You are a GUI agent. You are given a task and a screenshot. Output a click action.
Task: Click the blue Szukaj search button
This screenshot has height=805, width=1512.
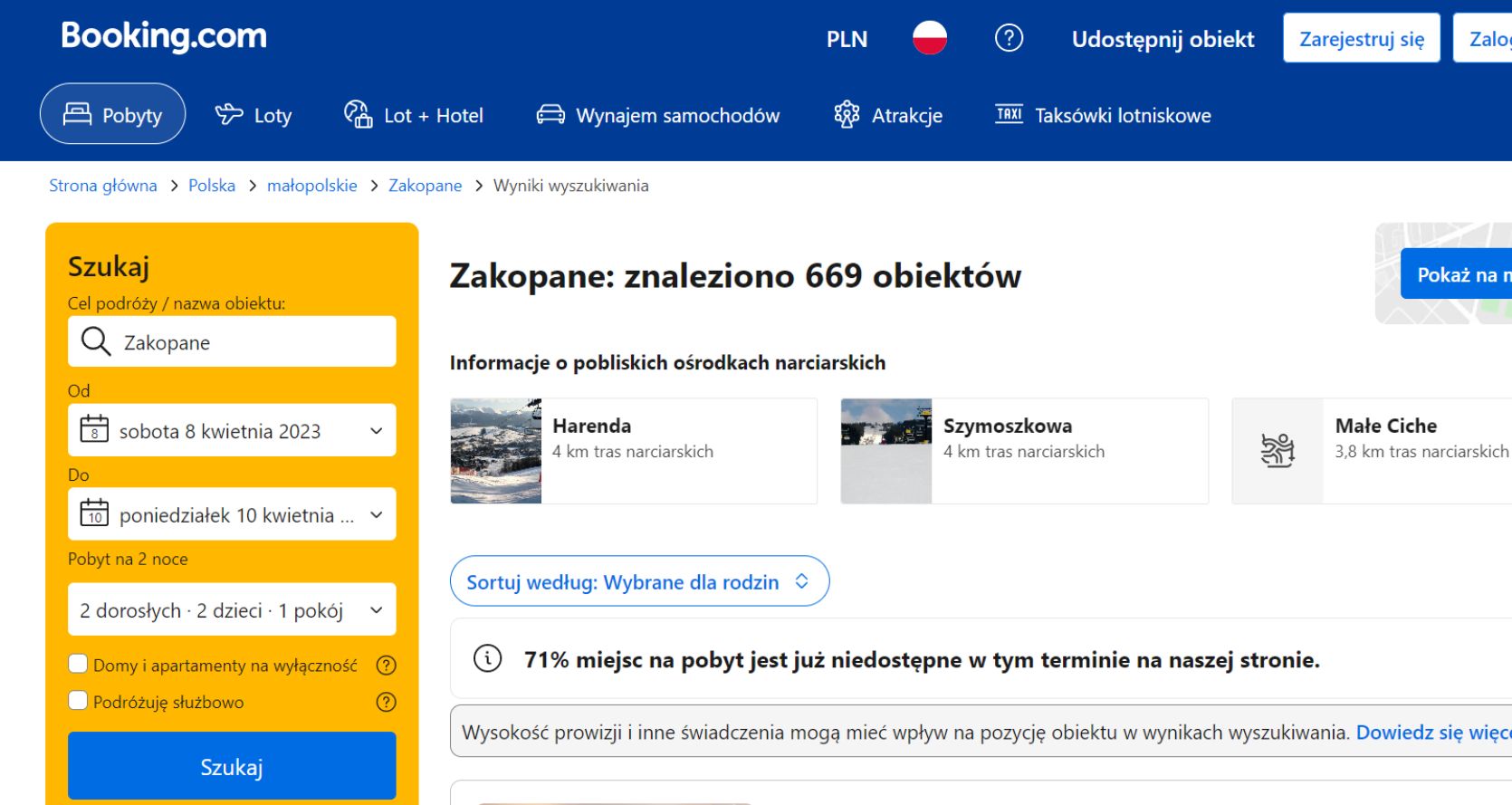click(x=232, y=766)
